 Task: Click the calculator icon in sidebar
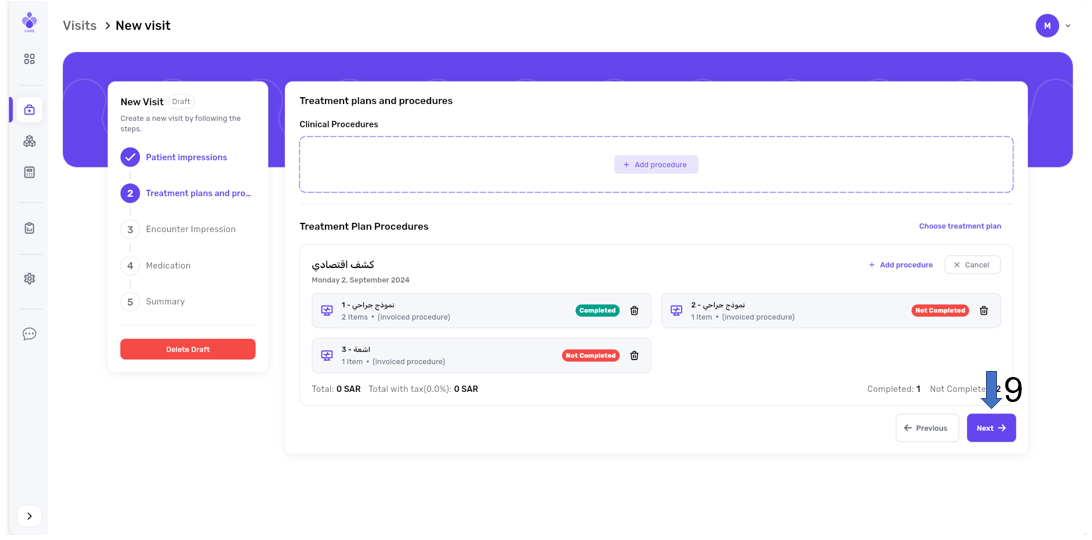coord(29,172)
